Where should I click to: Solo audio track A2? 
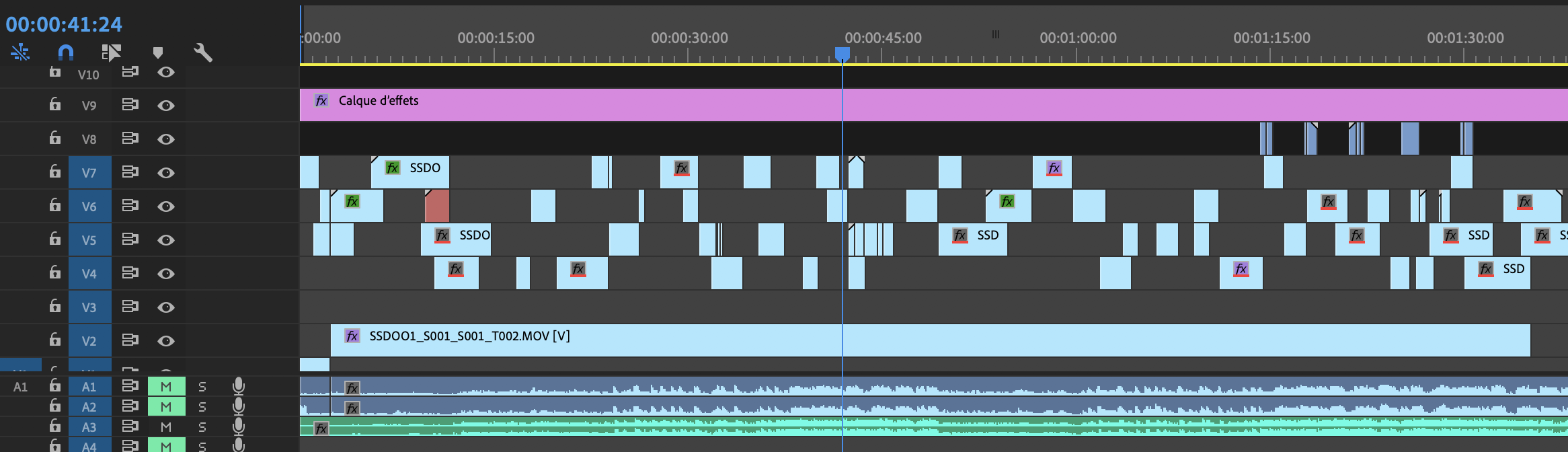pyautogui.click(x=202, y=406)
